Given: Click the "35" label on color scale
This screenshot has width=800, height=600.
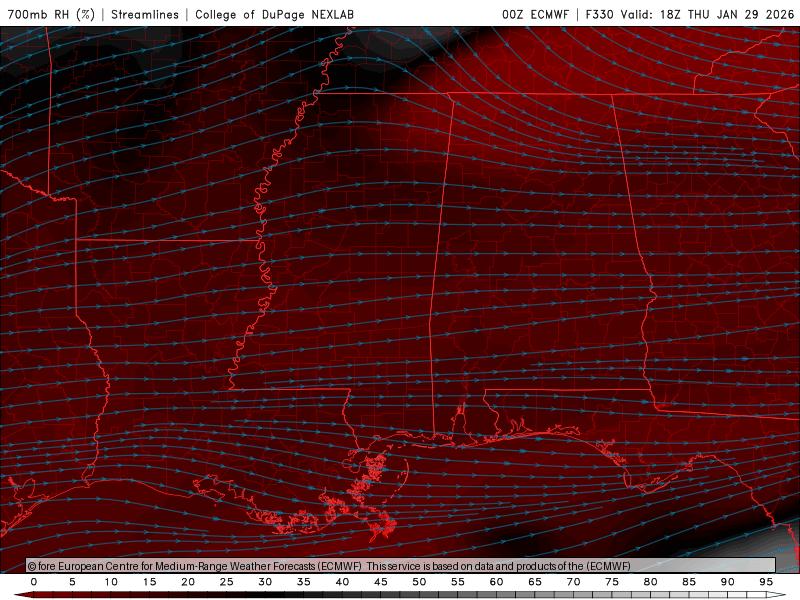Looking at the screenshot, I should click(304, 582).
